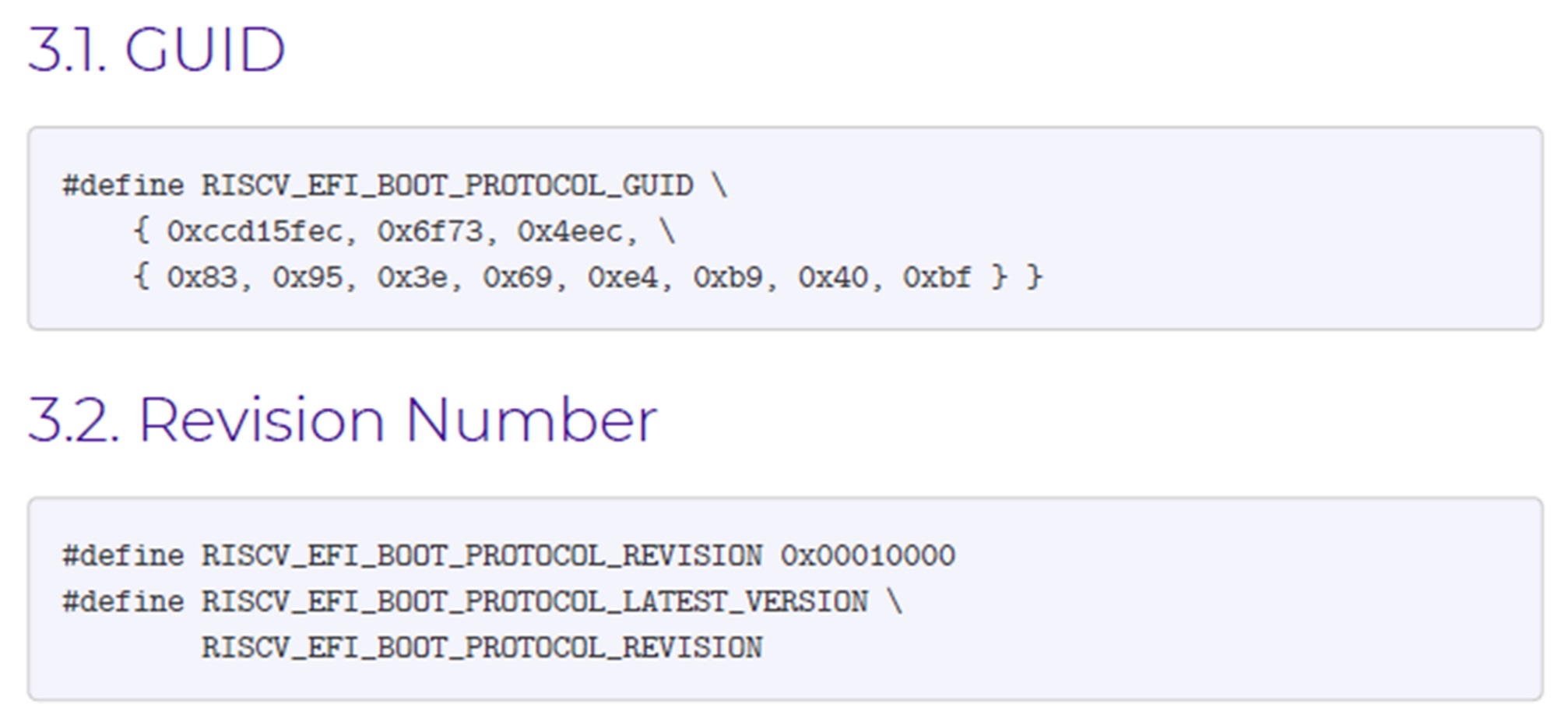Click the 0x4eec hex value

point(569,232)
